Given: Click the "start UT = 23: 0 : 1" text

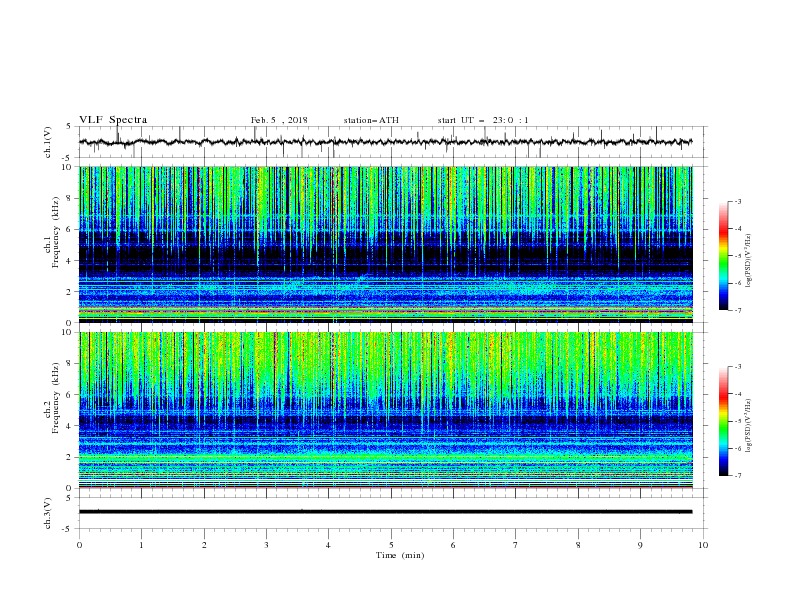Looking at the screenshot, I should [x=483, y=120].
